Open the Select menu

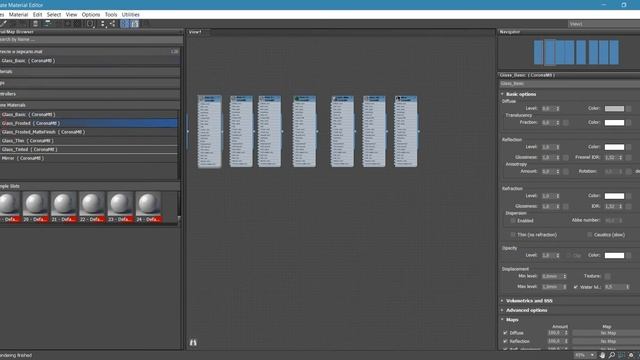point(53,14)
